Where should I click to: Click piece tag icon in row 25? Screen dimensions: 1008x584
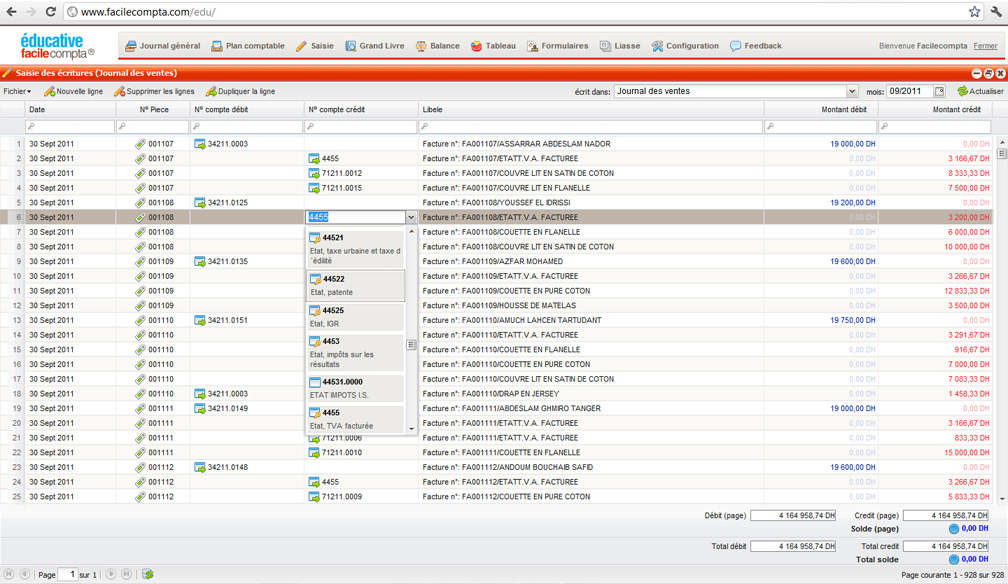click(x=140, y=497)
